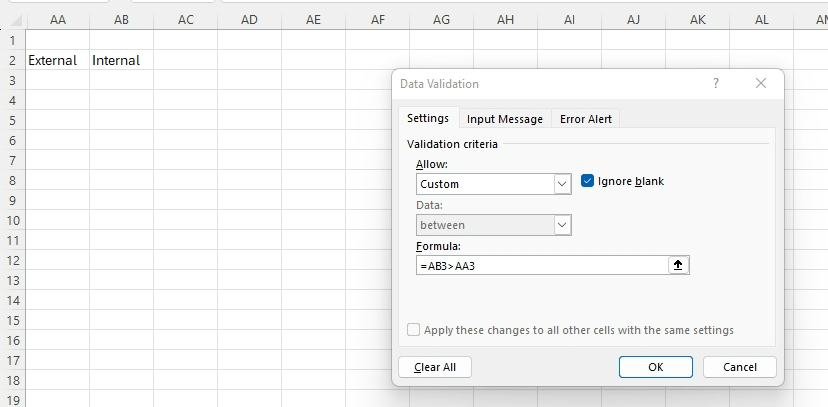Image resolution: width=828 pixels, height=407 pixels.
Task: Select column AA header
Action: [x=57, y=19]
